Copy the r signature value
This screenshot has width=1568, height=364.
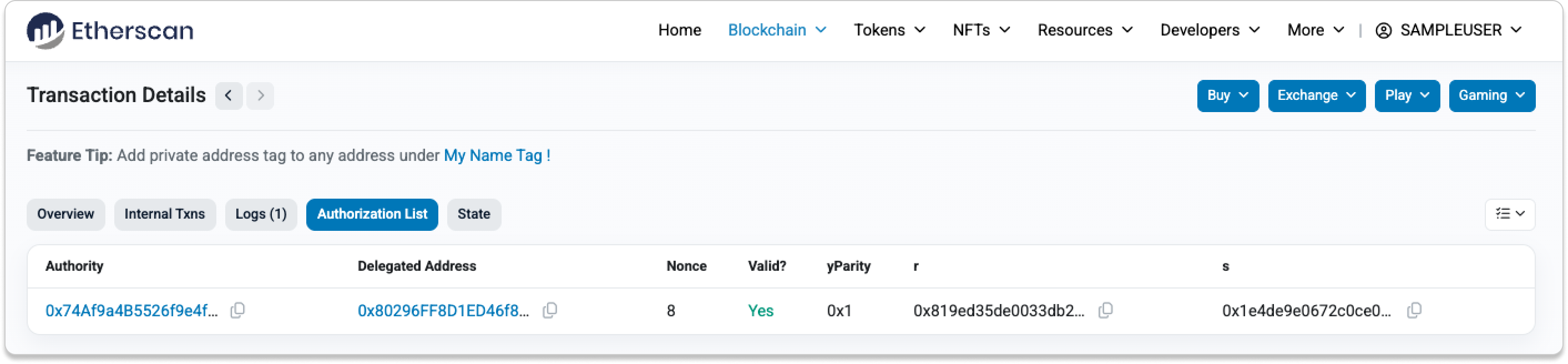coord(1105,310)
